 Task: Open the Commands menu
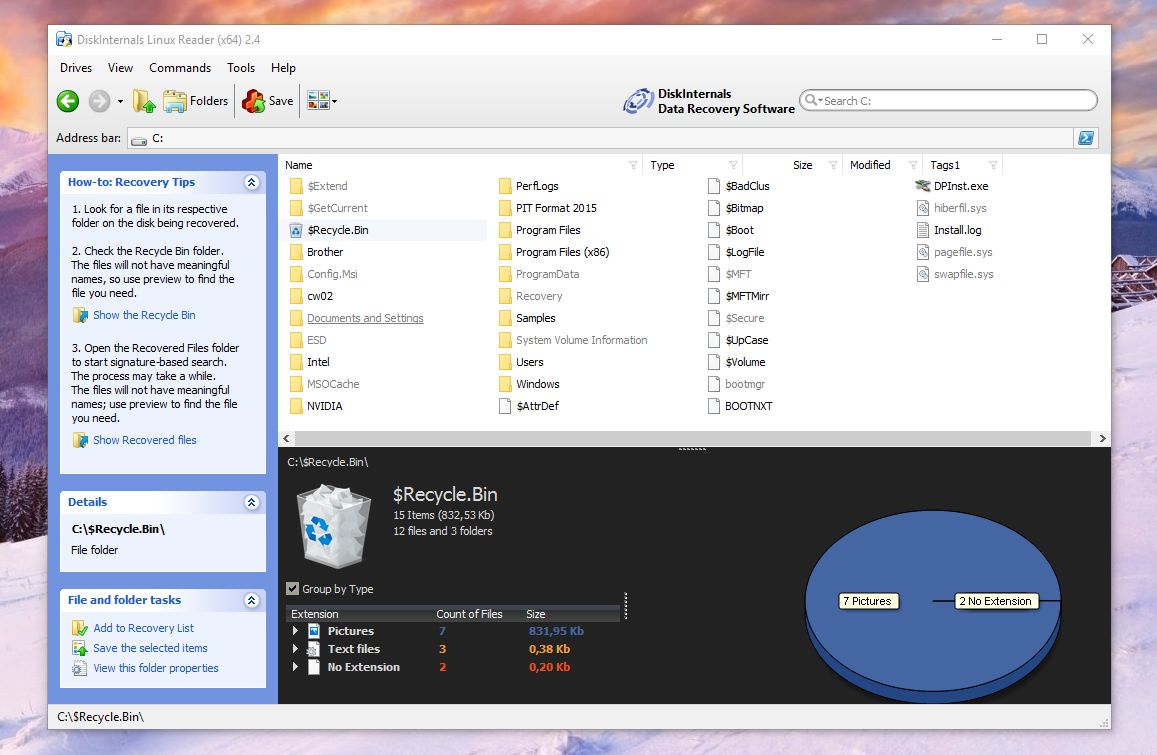point(180,68)
